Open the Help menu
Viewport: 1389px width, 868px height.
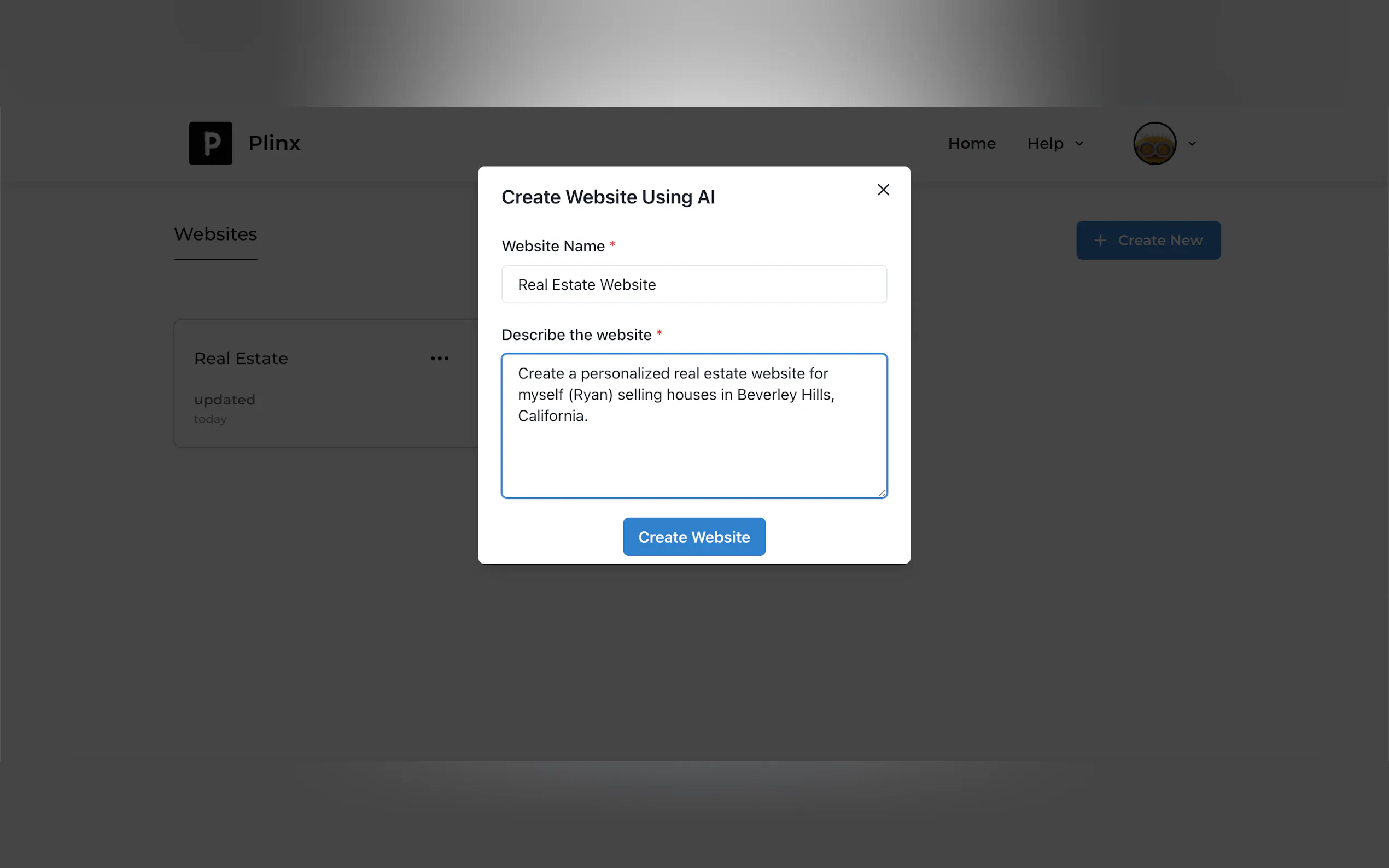1045,143
